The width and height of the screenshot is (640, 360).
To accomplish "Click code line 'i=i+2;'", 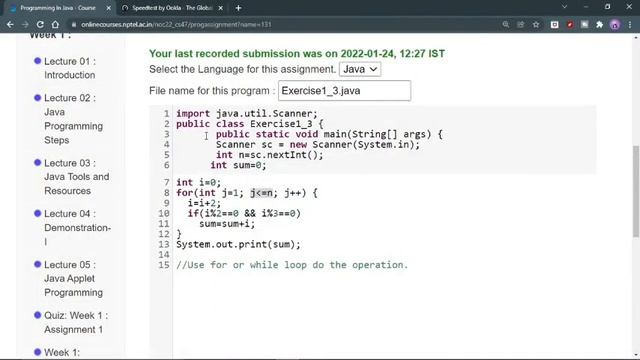I will point(204,203).
